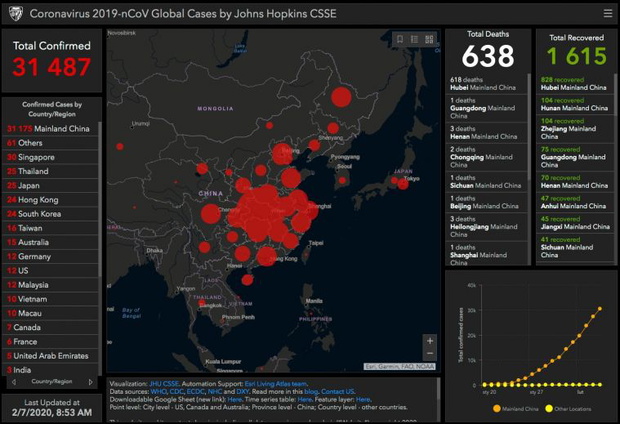Open the WHO data source link
620x424 pixels.
coord(158,392)
